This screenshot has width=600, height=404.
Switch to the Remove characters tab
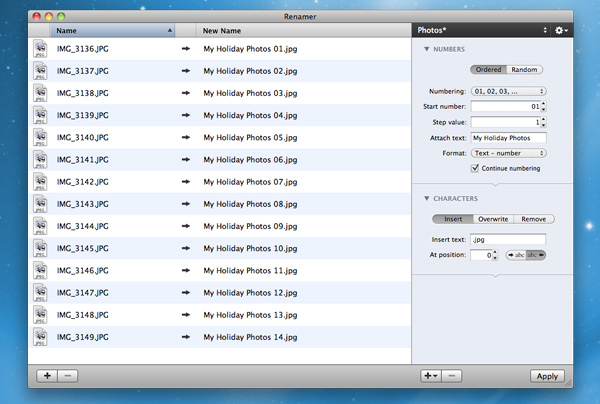click(535, 219)
